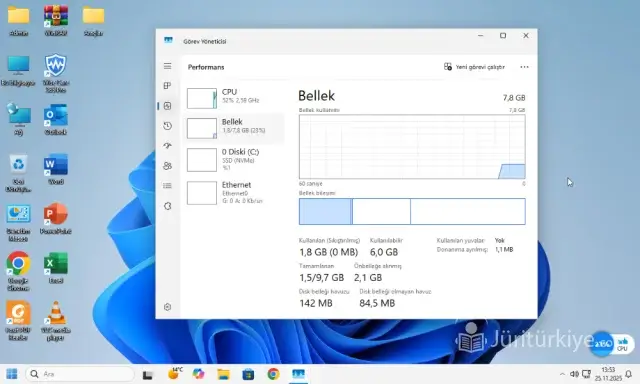The image size is (640, 384).
Task: Open Task Manager settings gear
Action: (167, 307)
